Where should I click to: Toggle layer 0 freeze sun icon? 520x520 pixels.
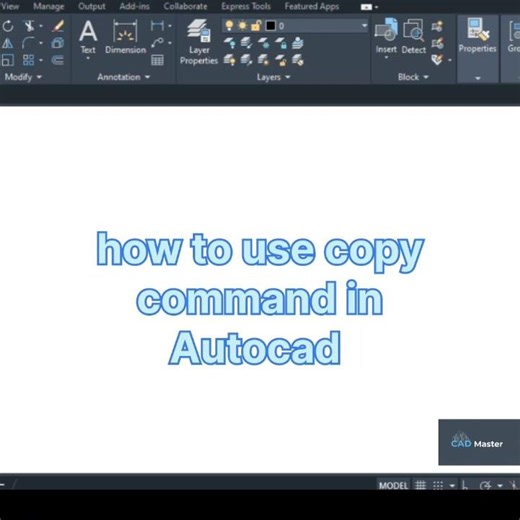click(x=242, y=26)
